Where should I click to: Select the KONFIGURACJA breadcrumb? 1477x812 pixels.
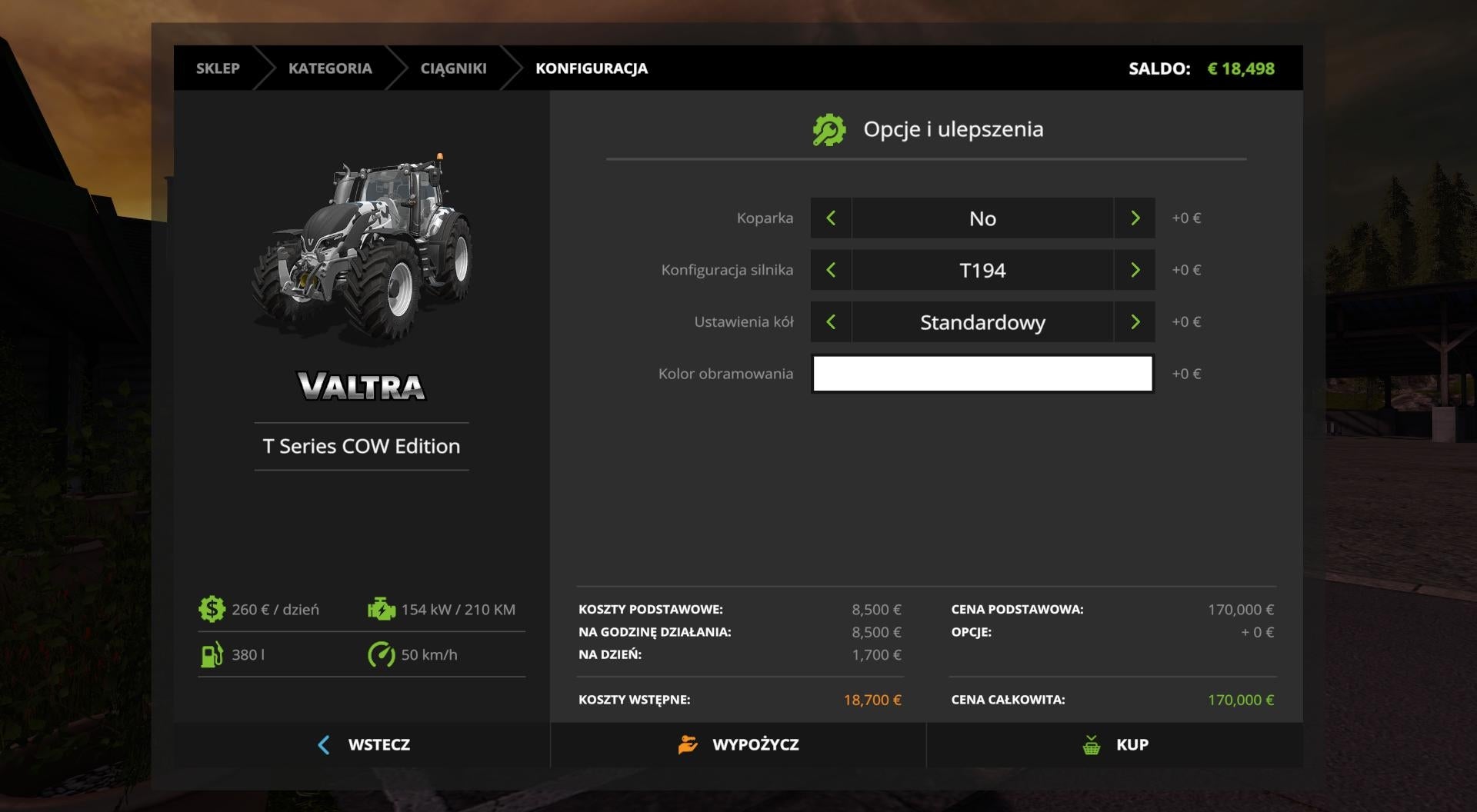(592, 68)
